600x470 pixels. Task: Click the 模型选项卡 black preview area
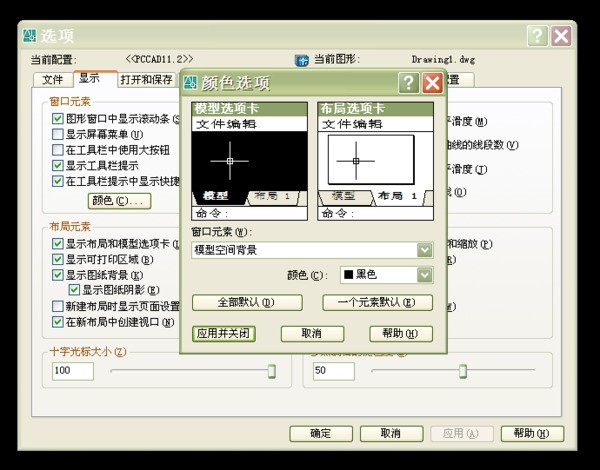pyautogui.click(x=237, y=158)
